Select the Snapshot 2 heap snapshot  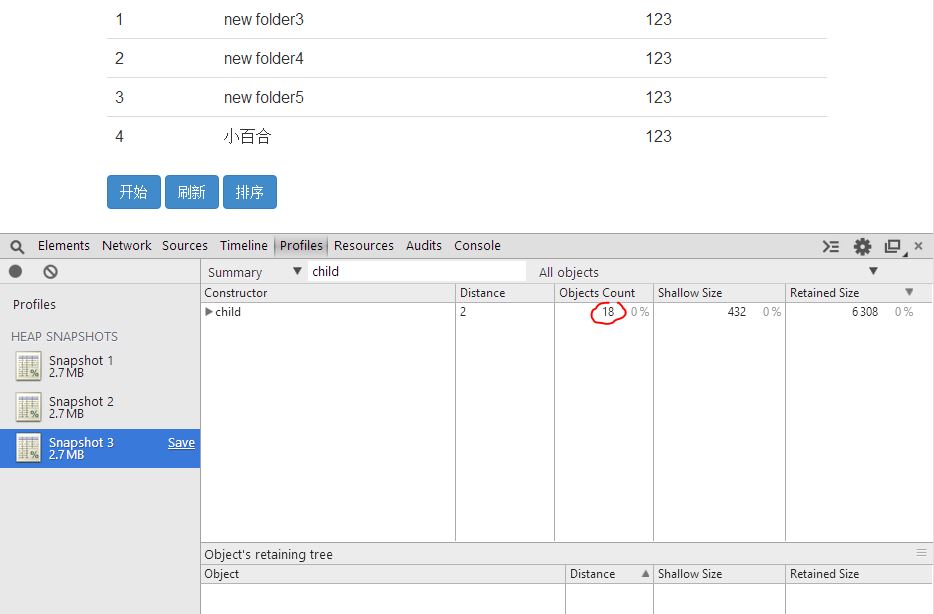[x=80, y=407]
